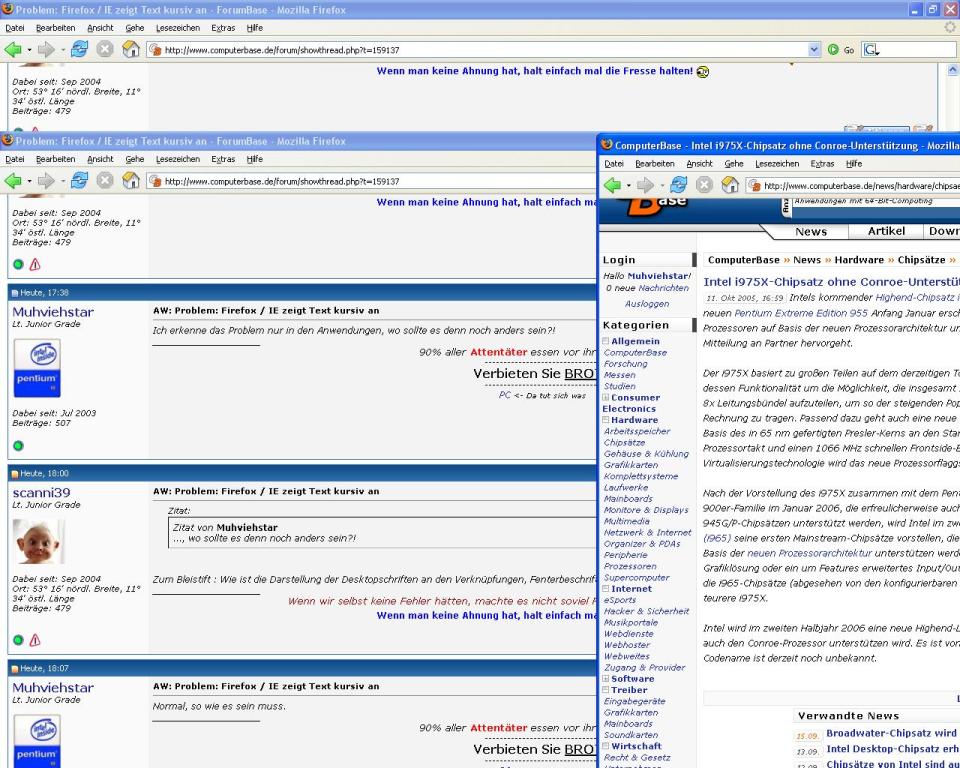The height and width of the screenshot is (768, 960).
Task: Click the green Go button
Action: point(841,50)
